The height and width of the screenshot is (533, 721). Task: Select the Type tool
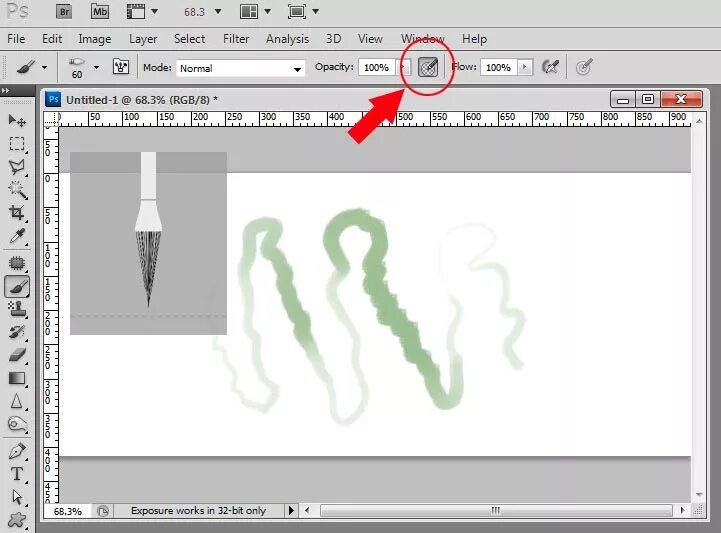coord(17,474)
